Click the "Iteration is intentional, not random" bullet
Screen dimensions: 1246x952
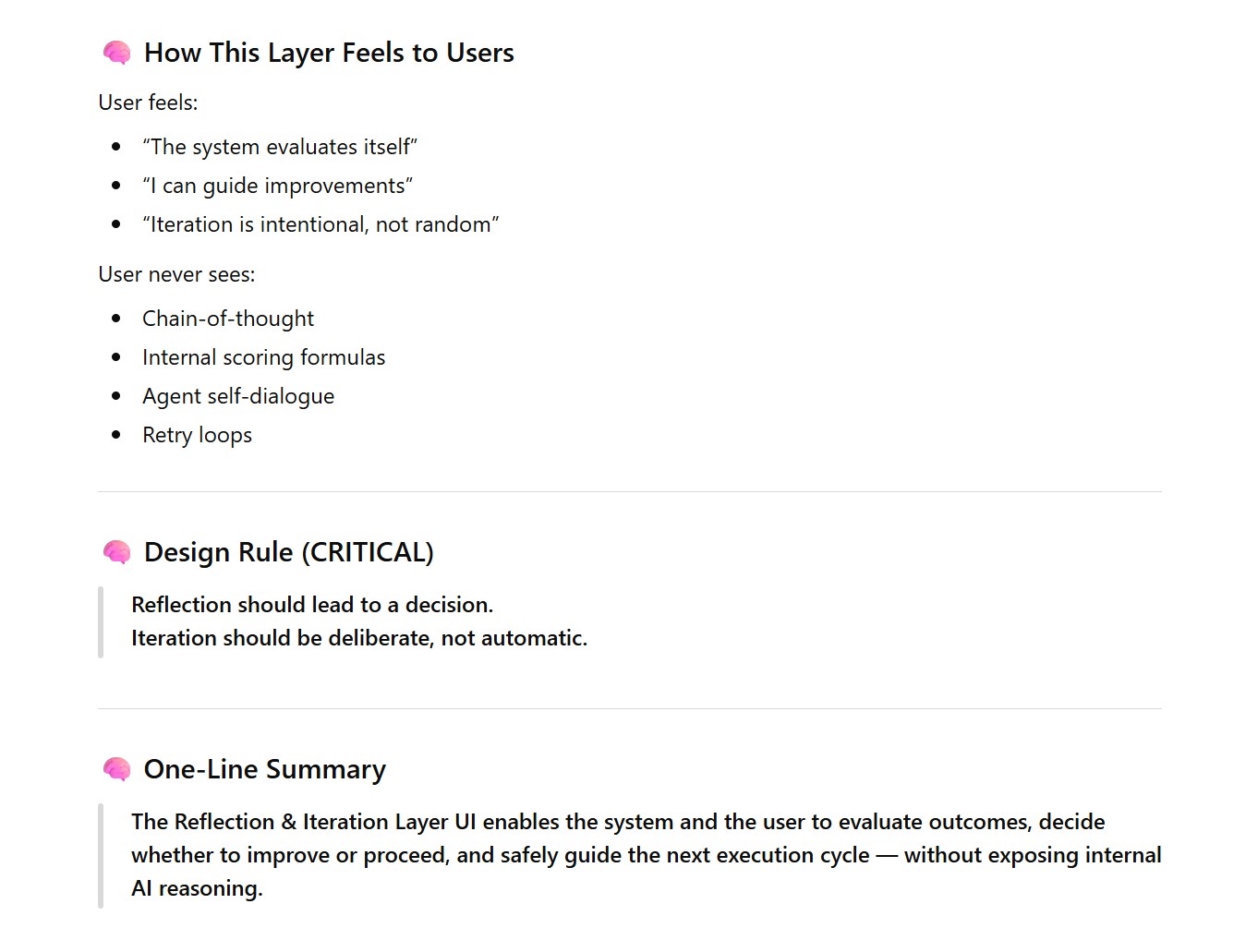point(321,224)
